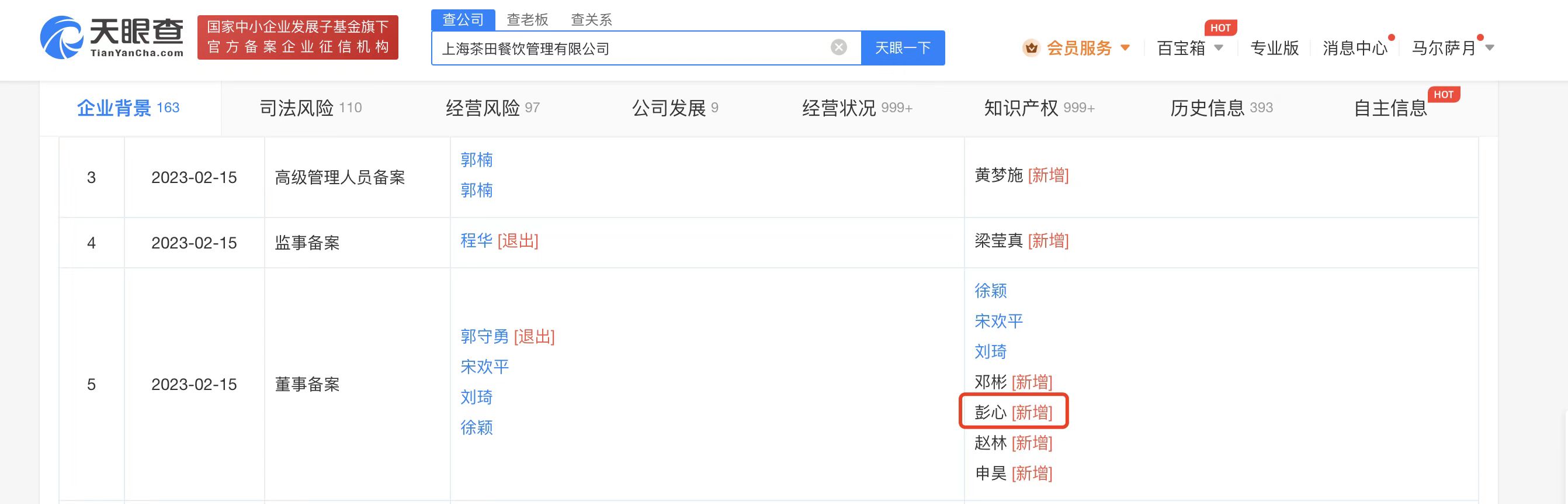
Task: Click the TianYanCha logo
Action: click(113, 38)
